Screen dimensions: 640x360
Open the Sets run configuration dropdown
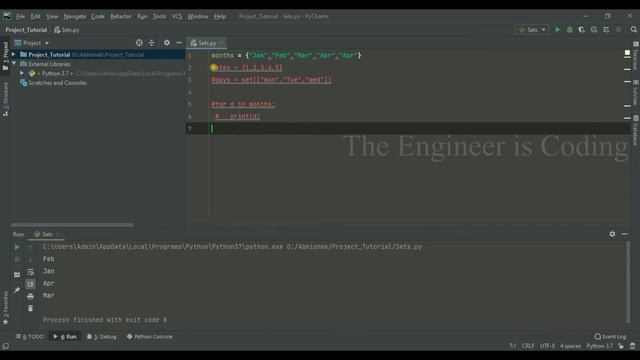(532, 30)
